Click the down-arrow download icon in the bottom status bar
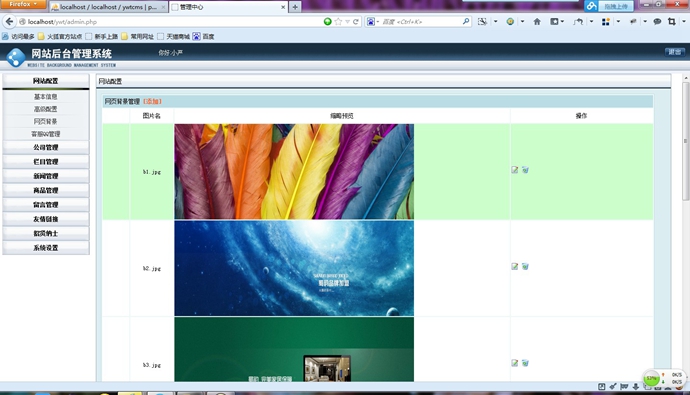Viewport: 690px width, 395px height. tap(635, 387)
